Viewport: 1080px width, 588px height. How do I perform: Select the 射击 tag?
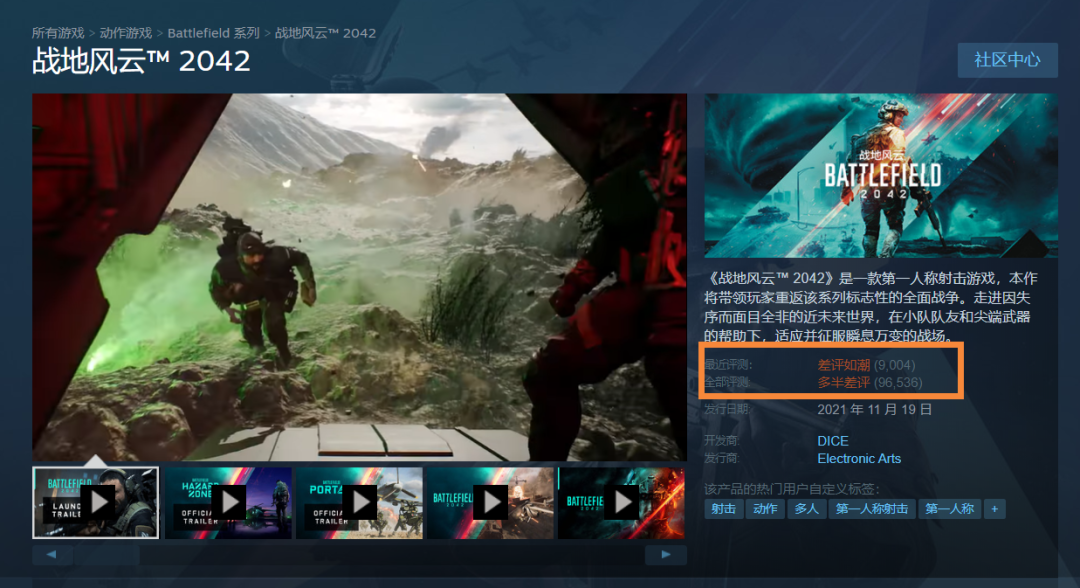[723, 509]
